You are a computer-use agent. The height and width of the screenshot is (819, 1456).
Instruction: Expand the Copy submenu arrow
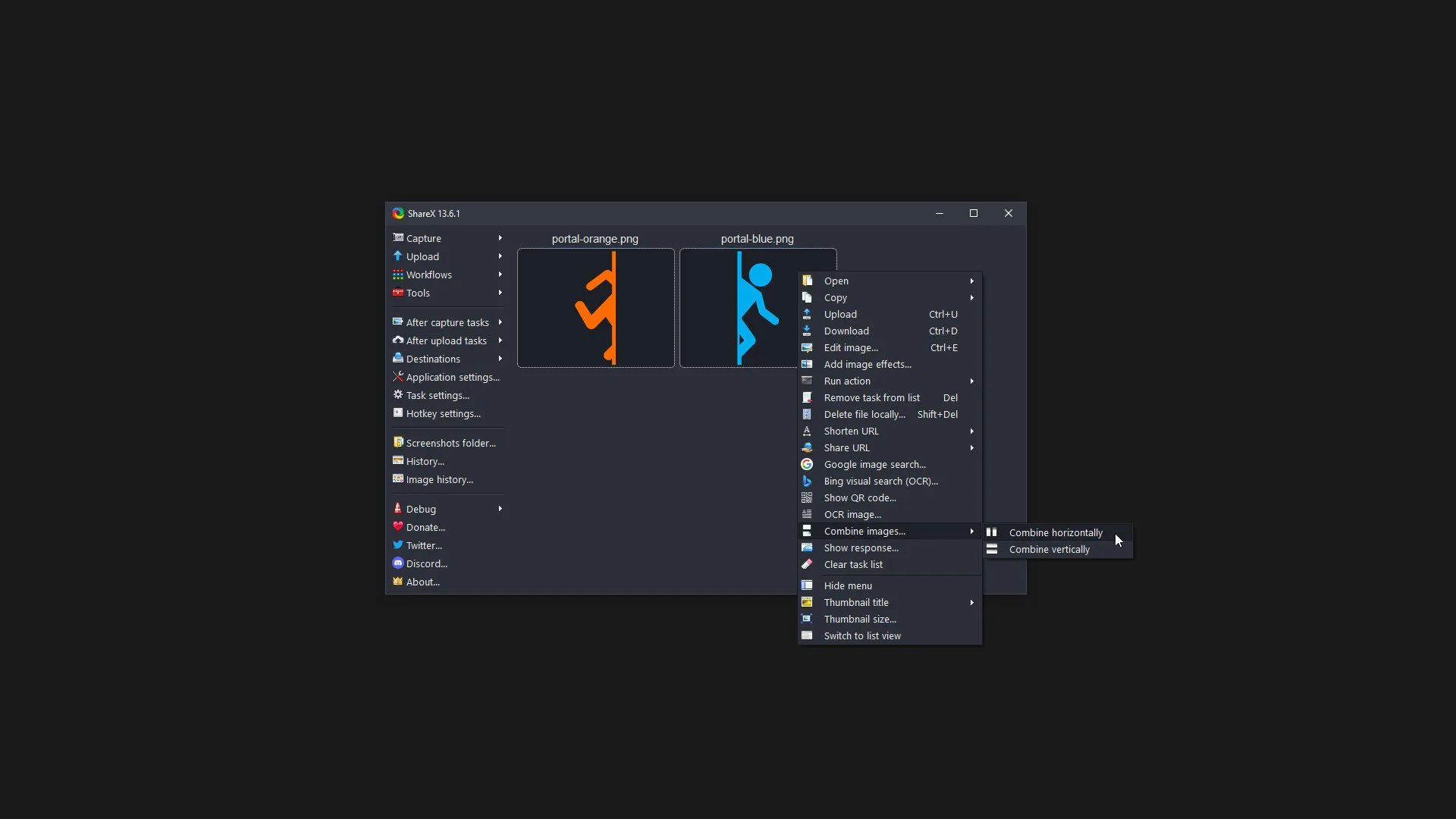[x=971, y=297]
